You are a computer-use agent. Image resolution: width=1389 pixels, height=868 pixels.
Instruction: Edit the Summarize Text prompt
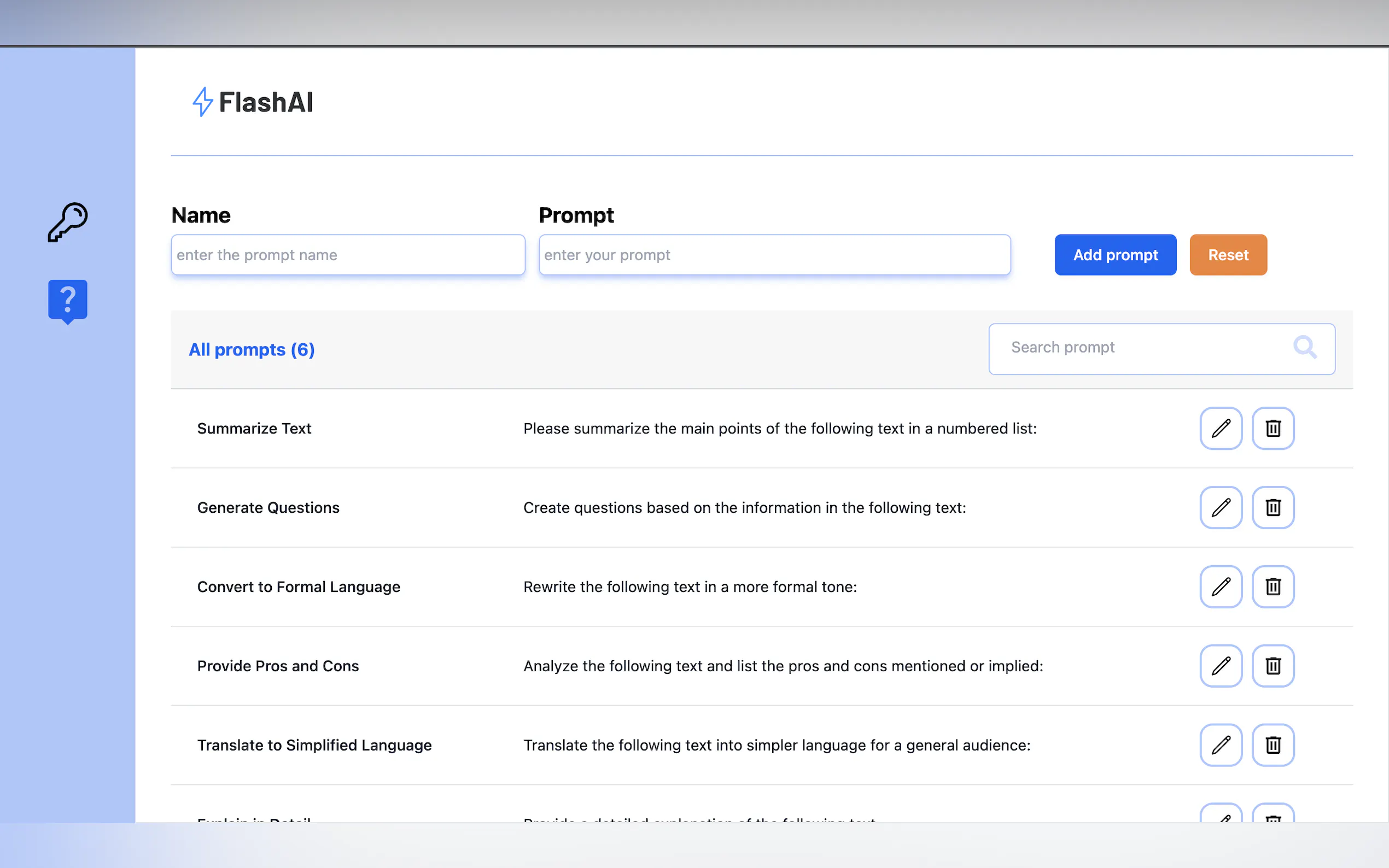coord(1220,428)
